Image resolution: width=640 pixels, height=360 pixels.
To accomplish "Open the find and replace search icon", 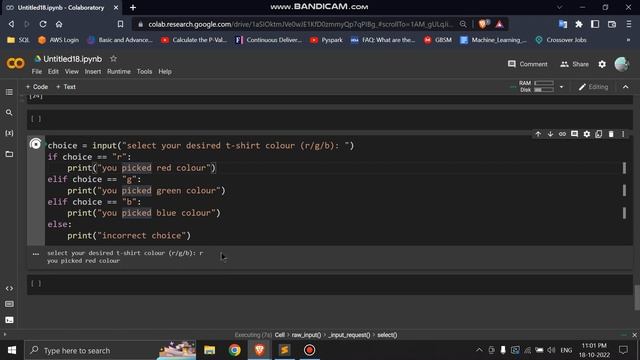I will [x=9, y=113].
